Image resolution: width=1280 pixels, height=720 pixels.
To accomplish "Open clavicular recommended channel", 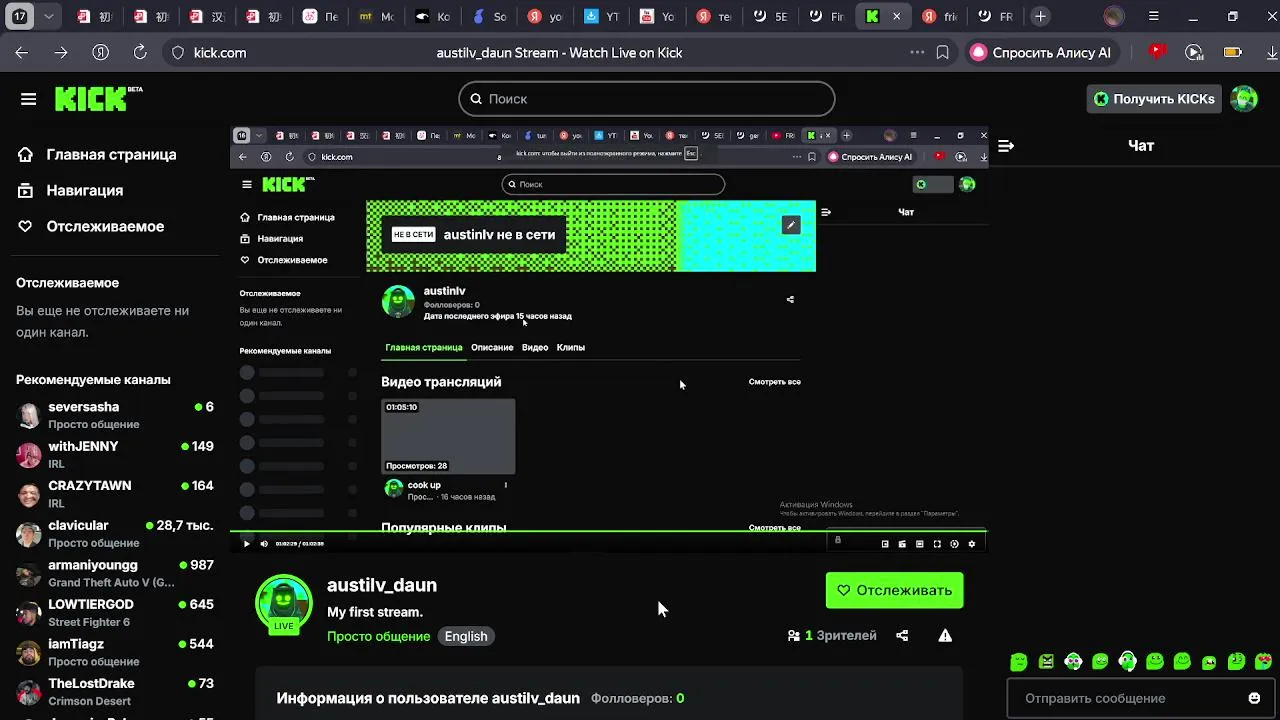I will [115, 534].
